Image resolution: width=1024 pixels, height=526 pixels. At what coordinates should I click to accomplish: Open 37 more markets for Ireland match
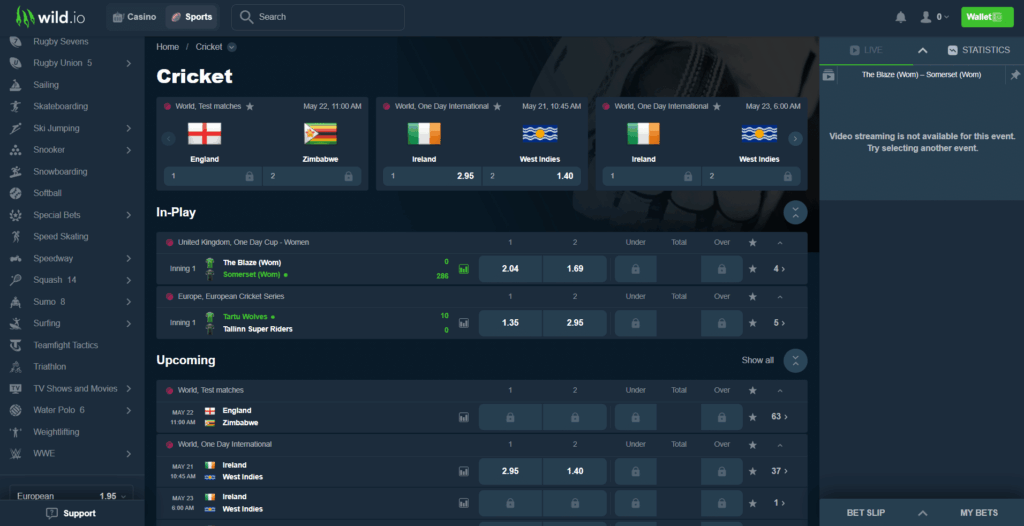tap(779, 471)
